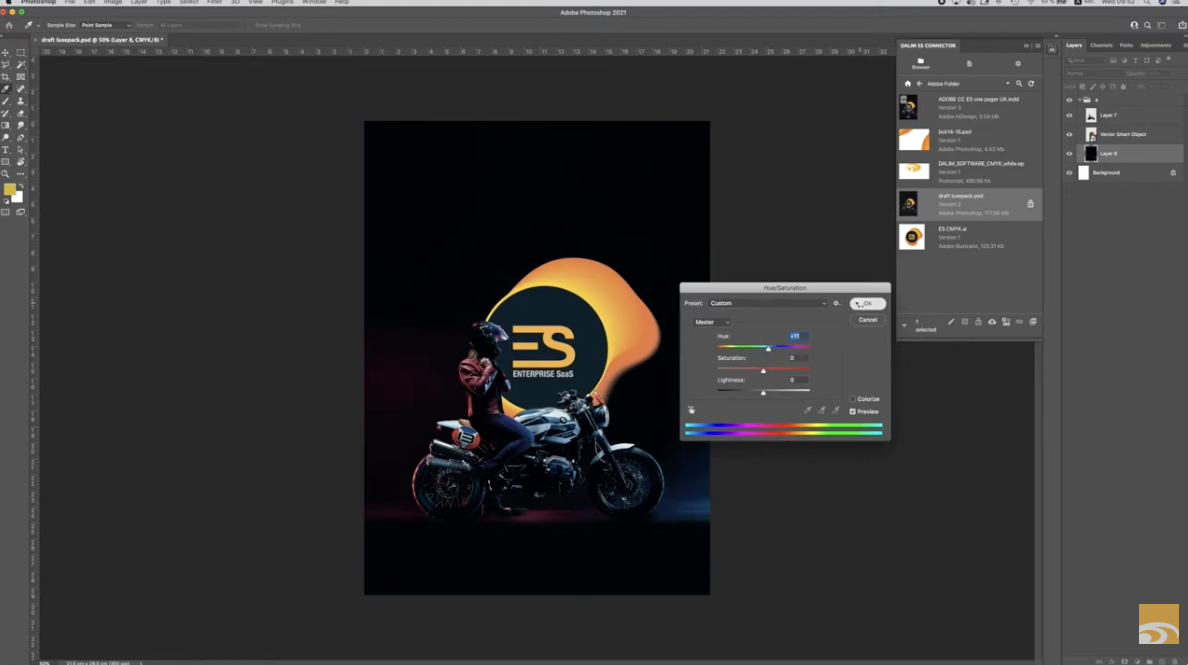Select the Type tool
1188x665 pixels.
click(x=6, y=150)
